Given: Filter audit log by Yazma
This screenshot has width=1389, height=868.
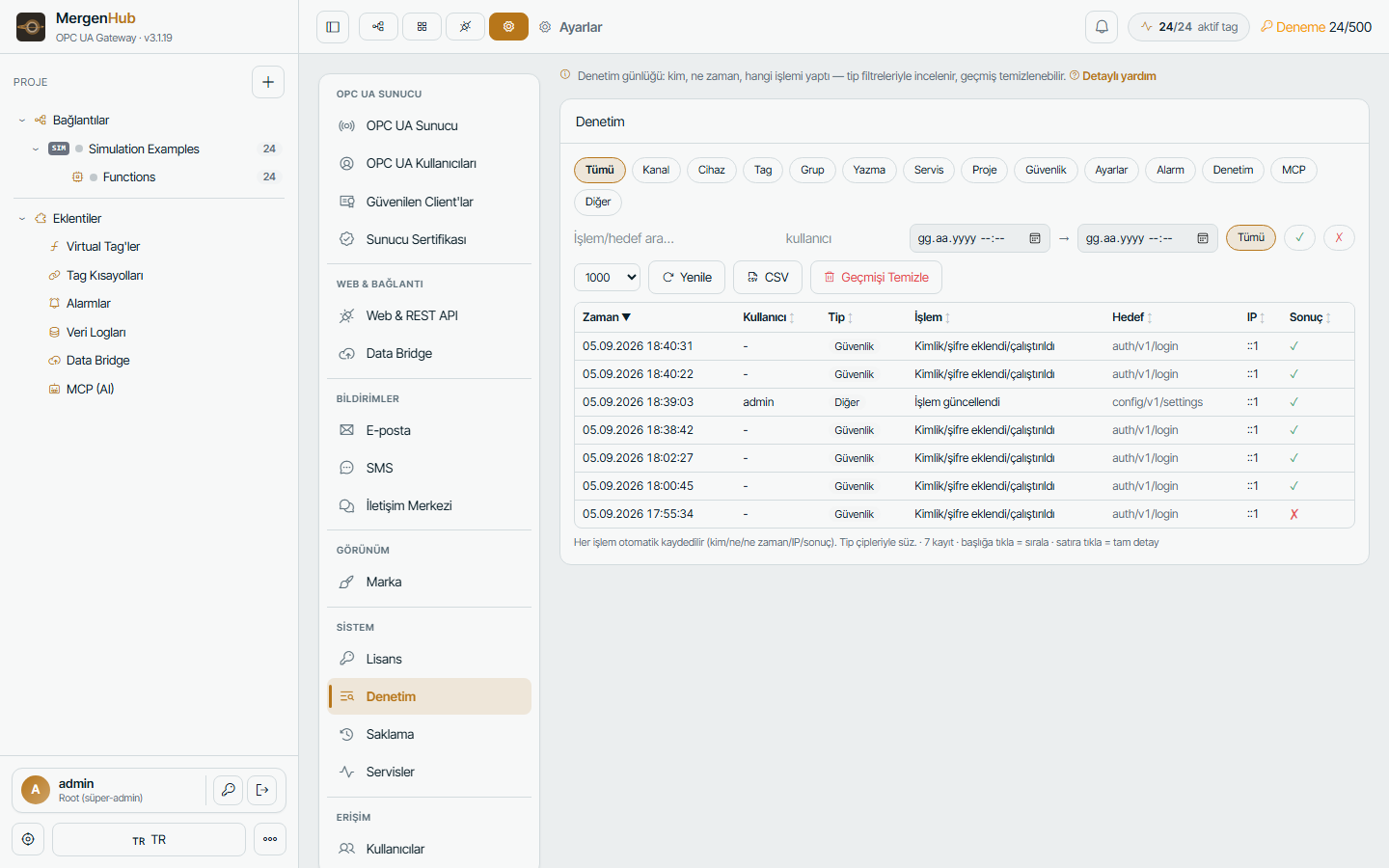Looking at the screenshot, I should 869,170.
